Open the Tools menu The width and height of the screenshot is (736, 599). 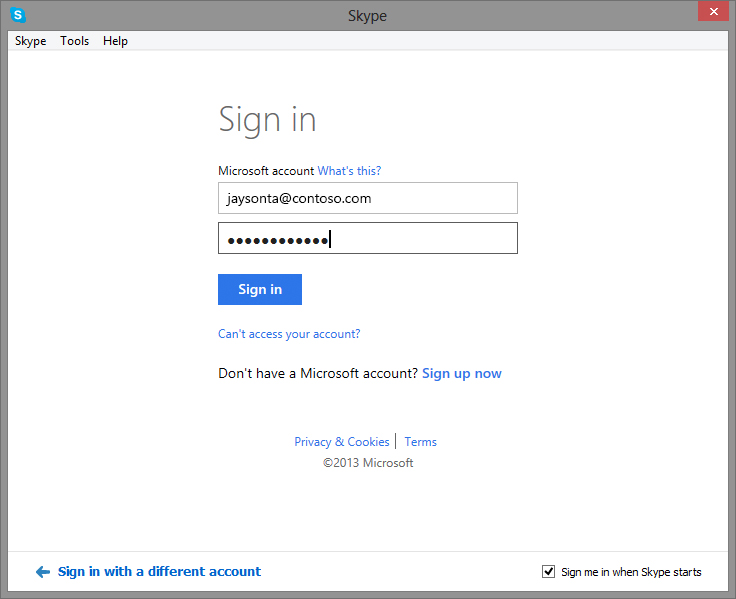(x=74, y=41)
